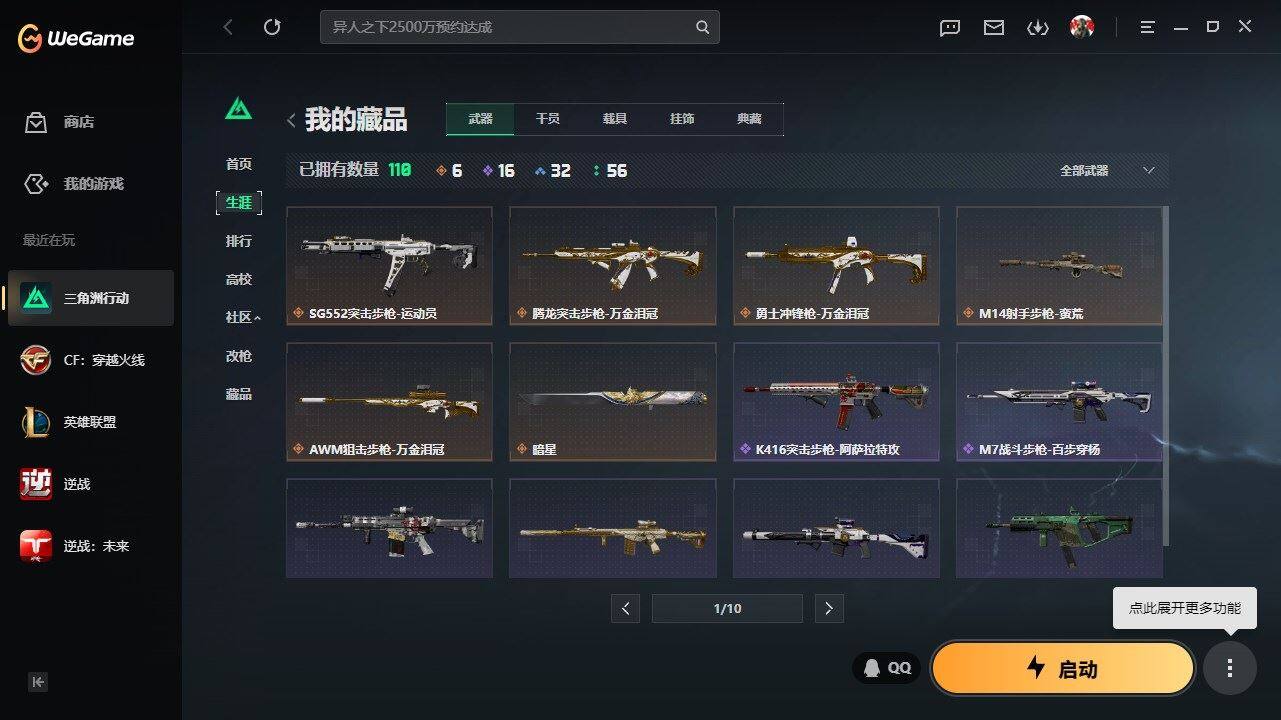The image size is (1281, 720).
Task: Expand the 社区 submenu chevron
Action: (x=257, y=318)
